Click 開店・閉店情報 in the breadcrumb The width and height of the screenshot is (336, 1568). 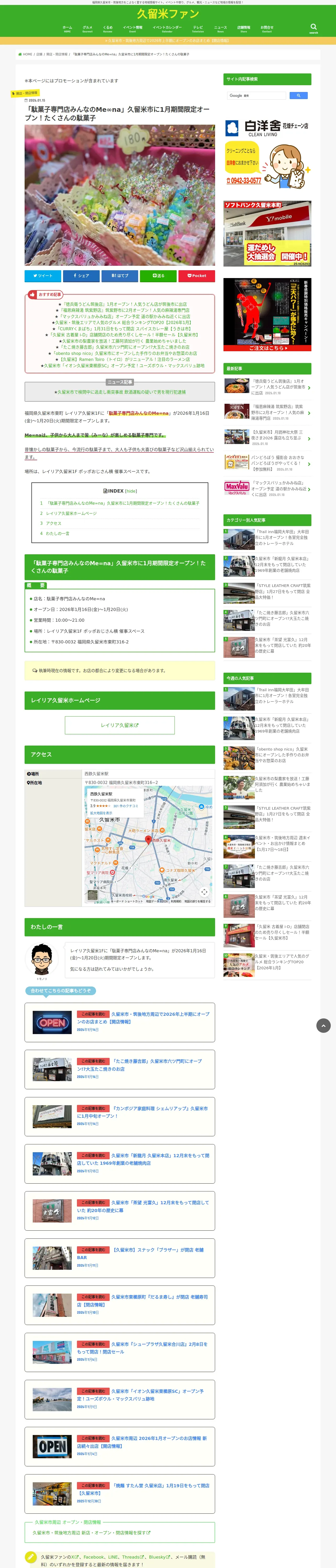coord(57,54)
